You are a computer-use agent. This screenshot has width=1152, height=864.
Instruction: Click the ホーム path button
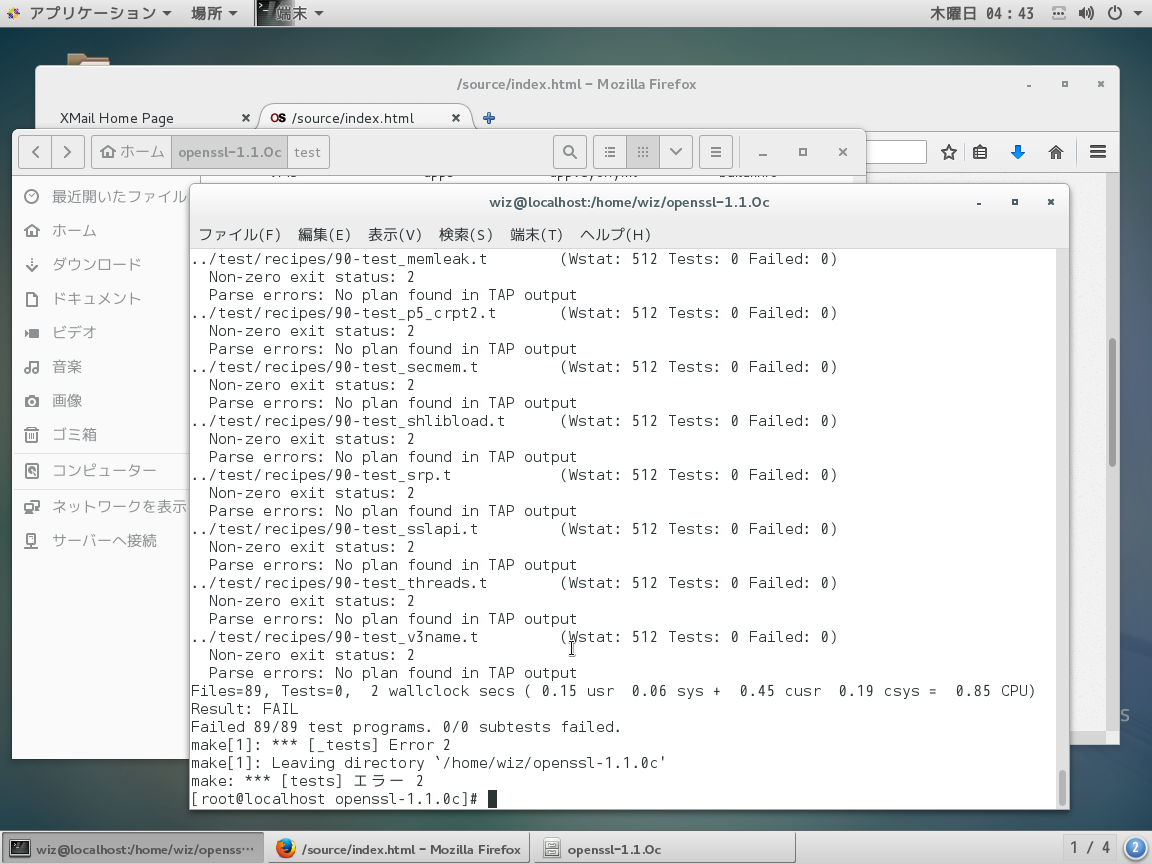(132, 152)
